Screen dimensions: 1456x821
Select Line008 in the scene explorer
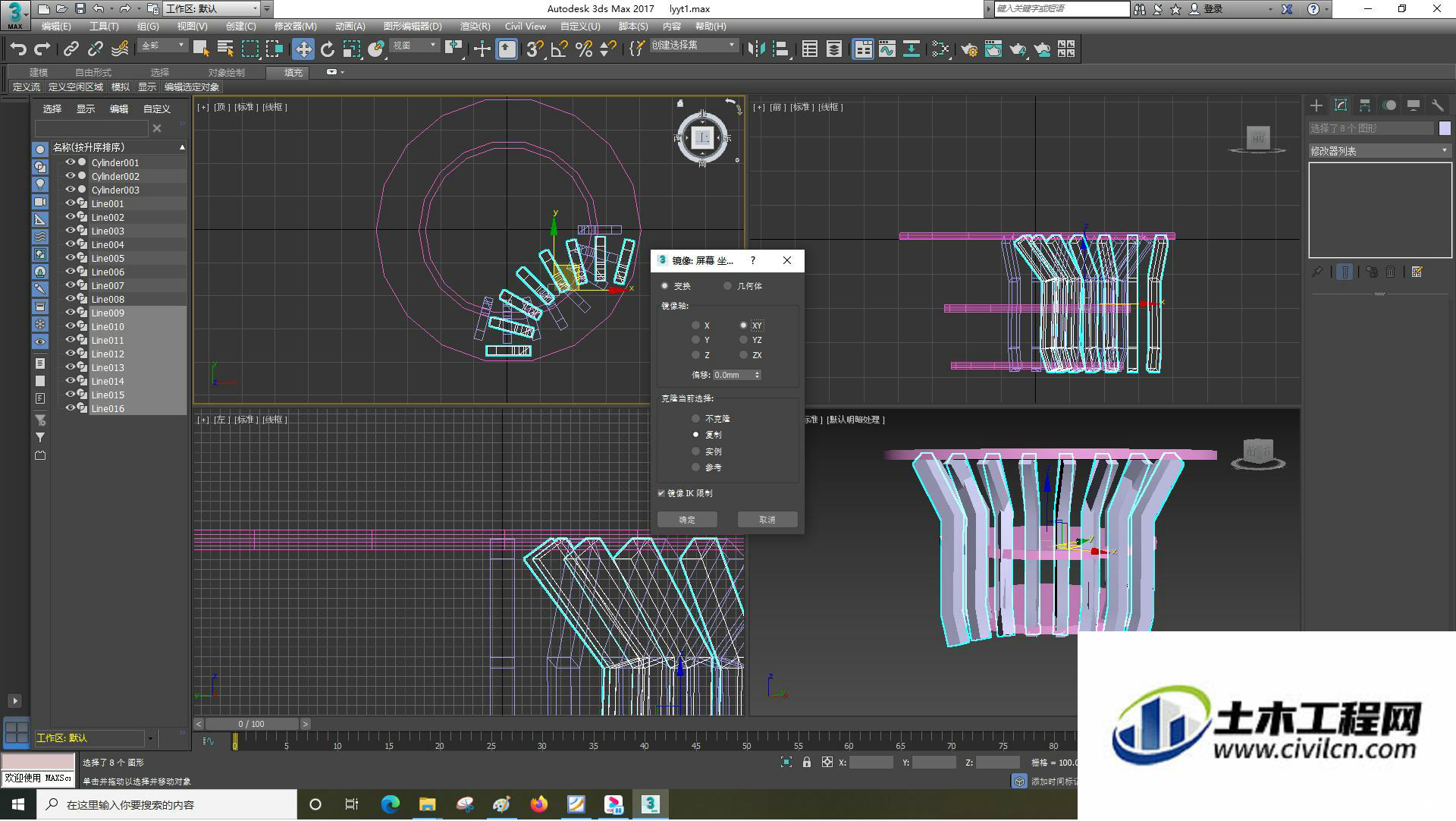click(108, 300)
